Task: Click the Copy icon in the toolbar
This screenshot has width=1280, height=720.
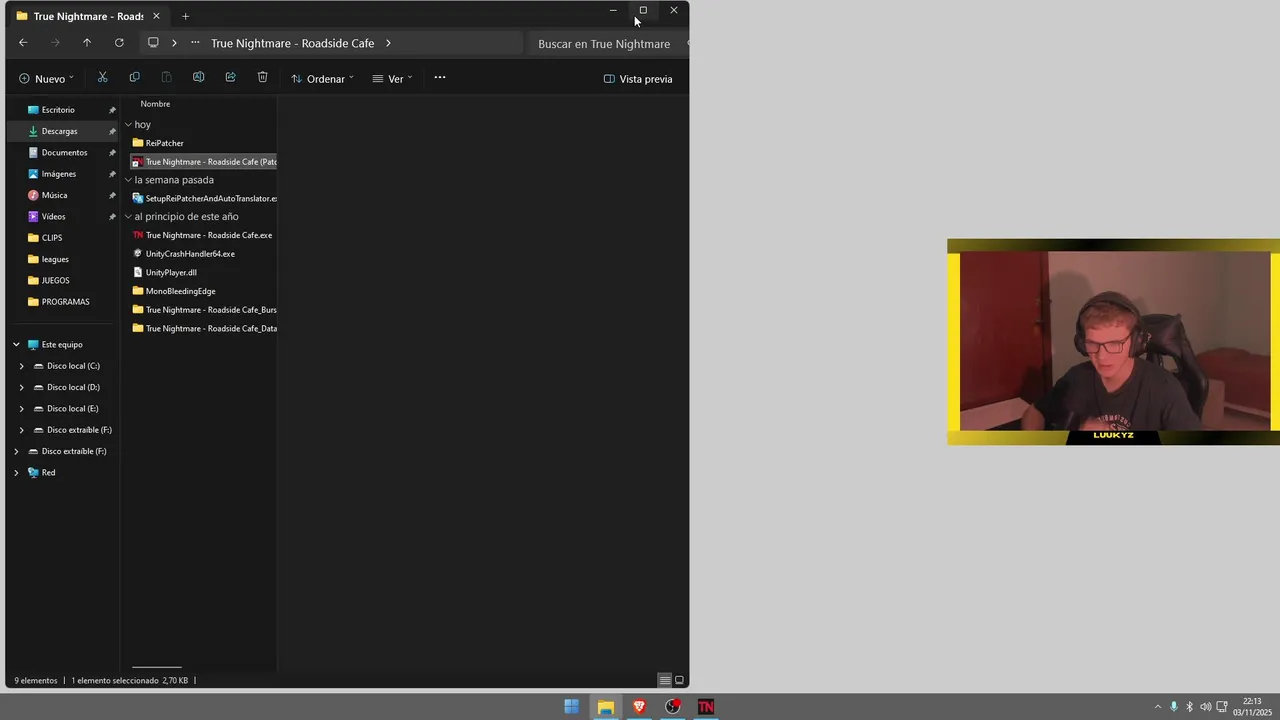Action: tap(134, 78)
